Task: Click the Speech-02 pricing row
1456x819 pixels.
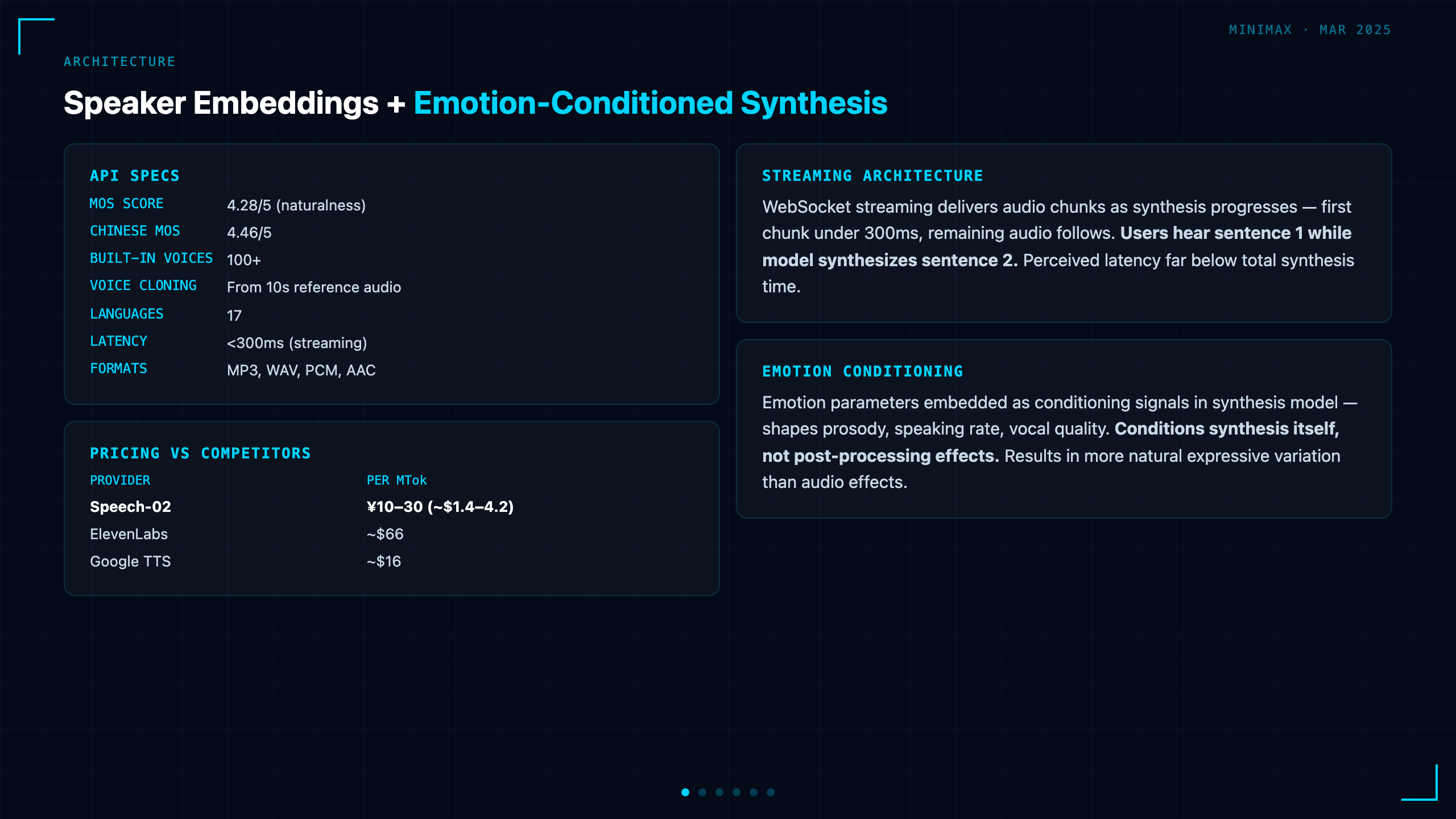Action: pos(391,507)
